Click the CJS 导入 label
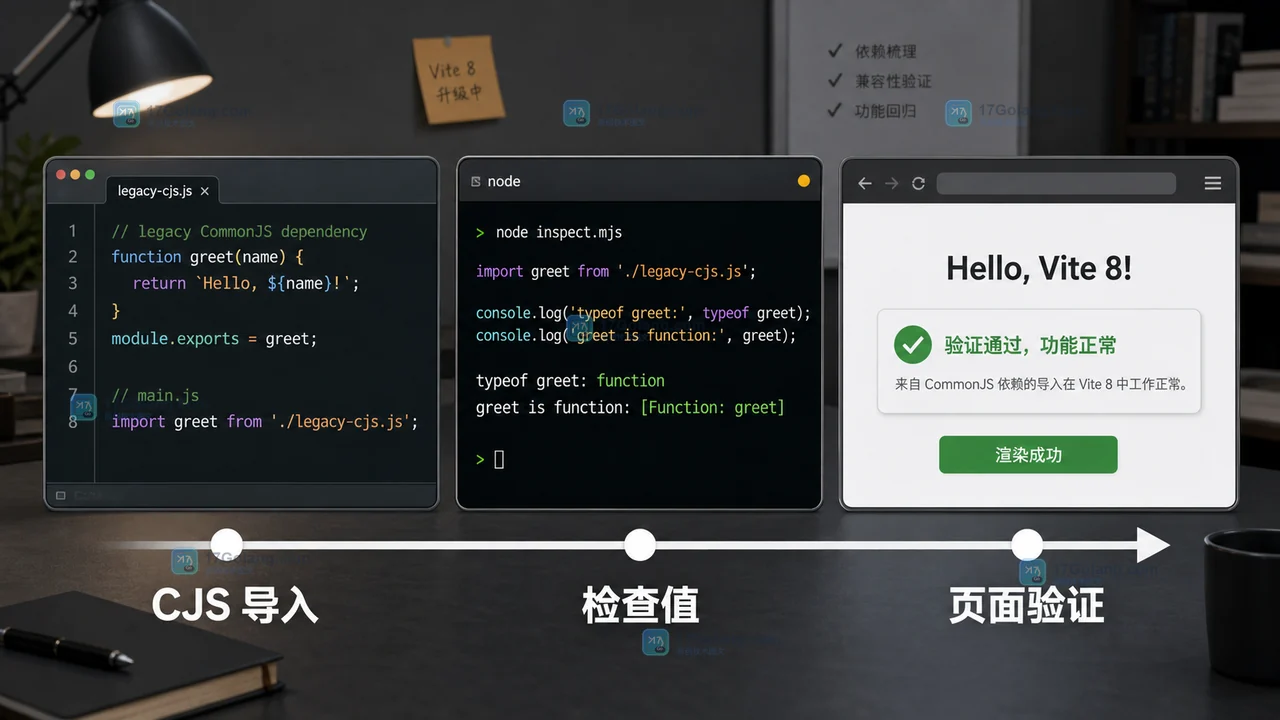Image resolution: width=1280 pixels, height=720 pixels. pos(235,606)
